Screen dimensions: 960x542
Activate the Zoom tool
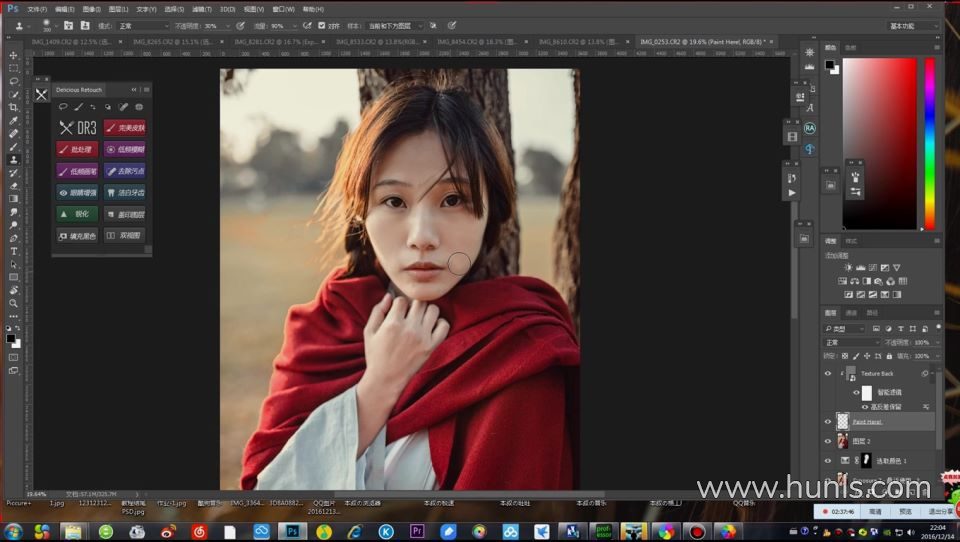[13, 303]
